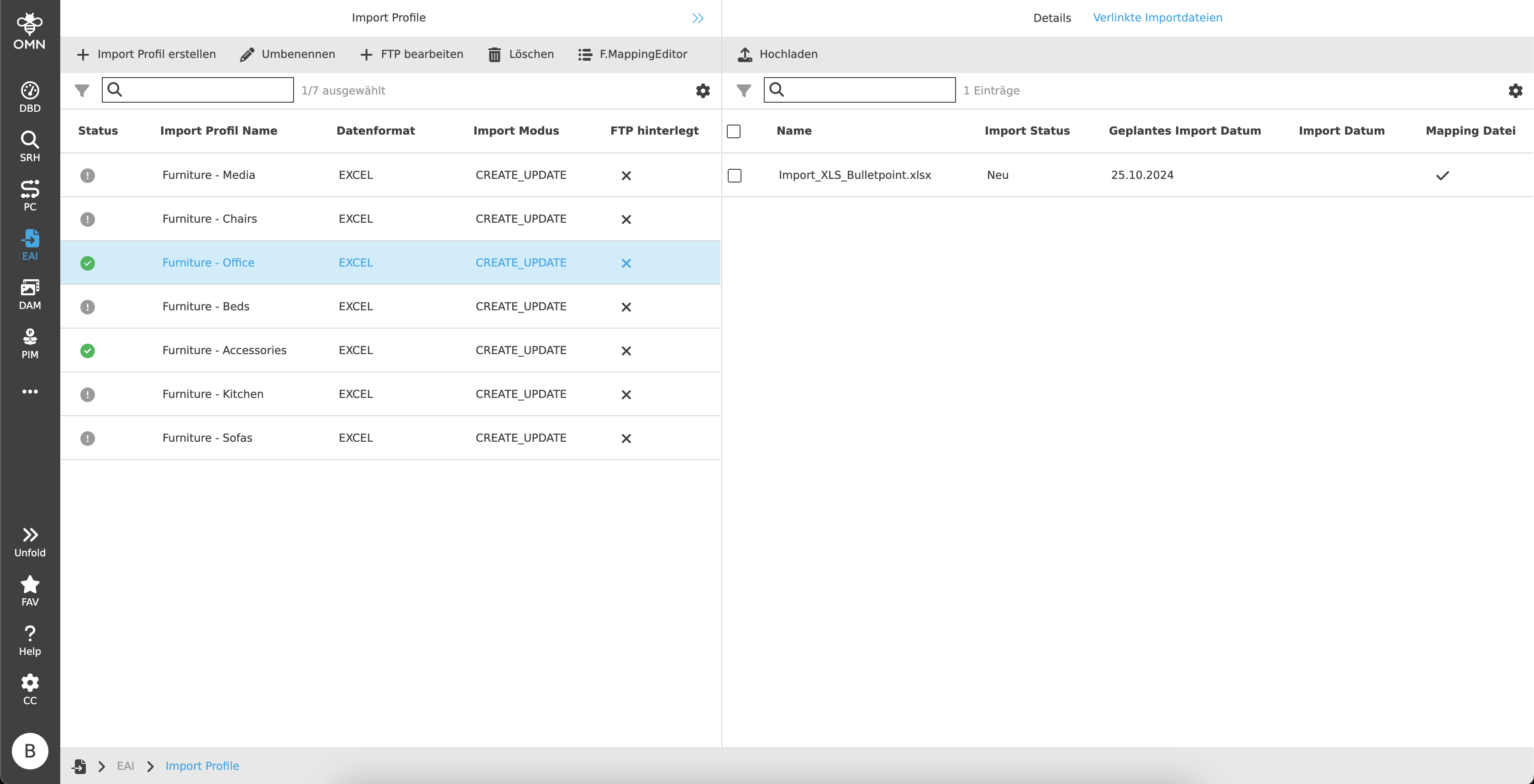
Task: Switch to the Verlinkte Importdateien tab
Action: pyautogui.click(x=1157, y=17)
